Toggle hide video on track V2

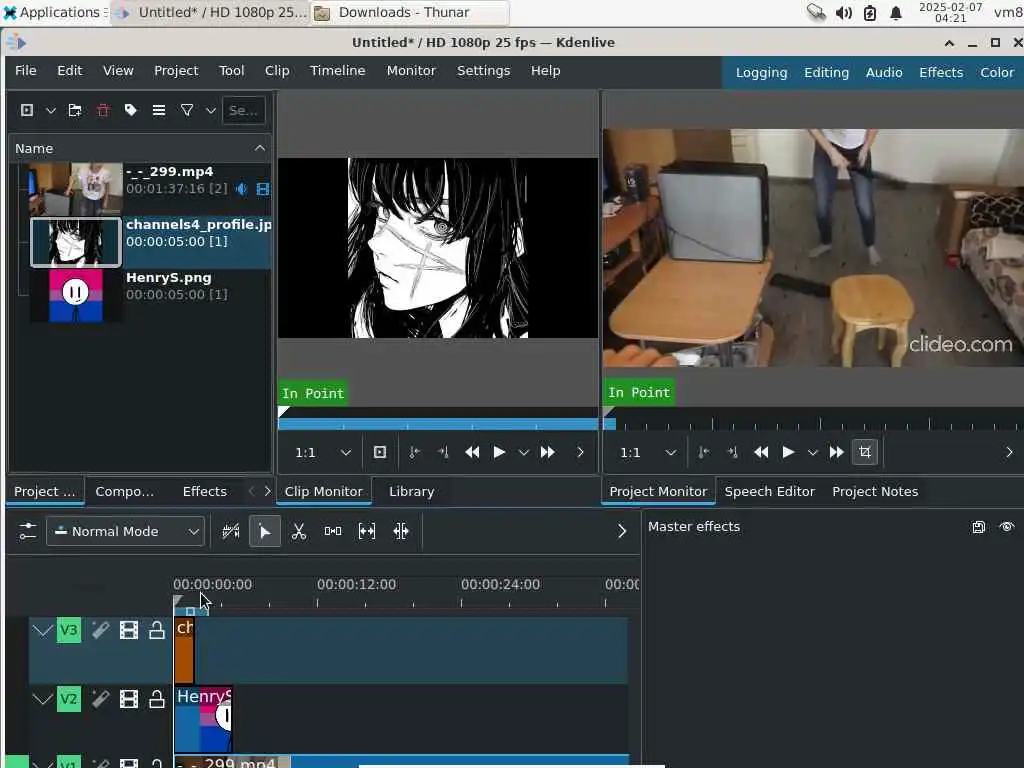pos(129,699)
